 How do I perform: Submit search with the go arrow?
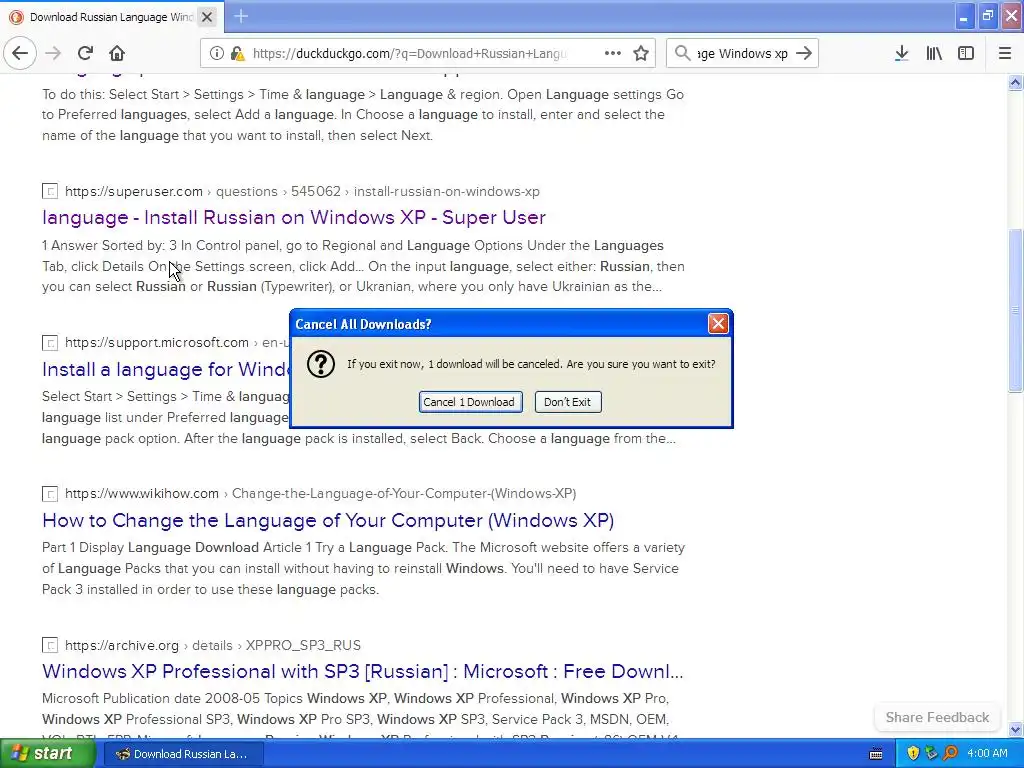804,53
